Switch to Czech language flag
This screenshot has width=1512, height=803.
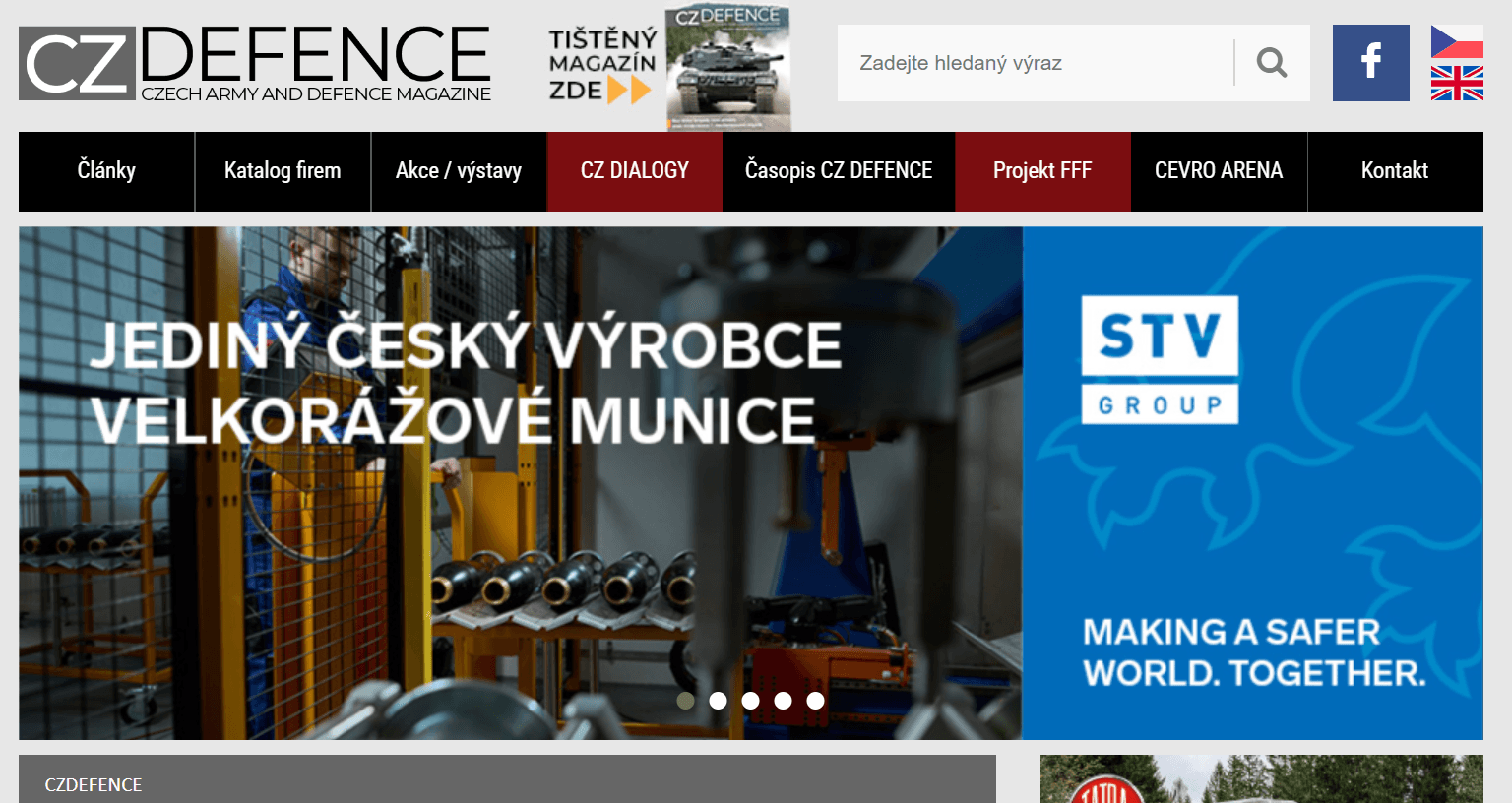pos(1457,41)
